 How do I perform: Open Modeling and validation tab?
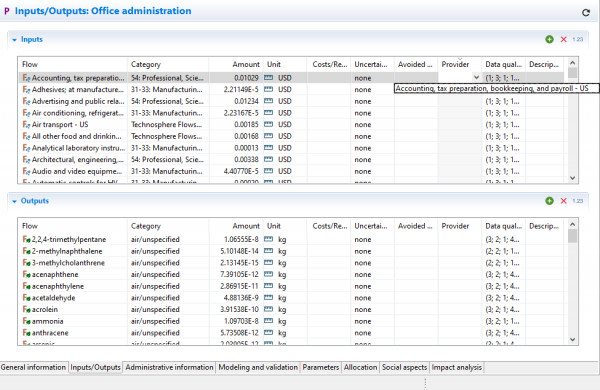[258, 367]
